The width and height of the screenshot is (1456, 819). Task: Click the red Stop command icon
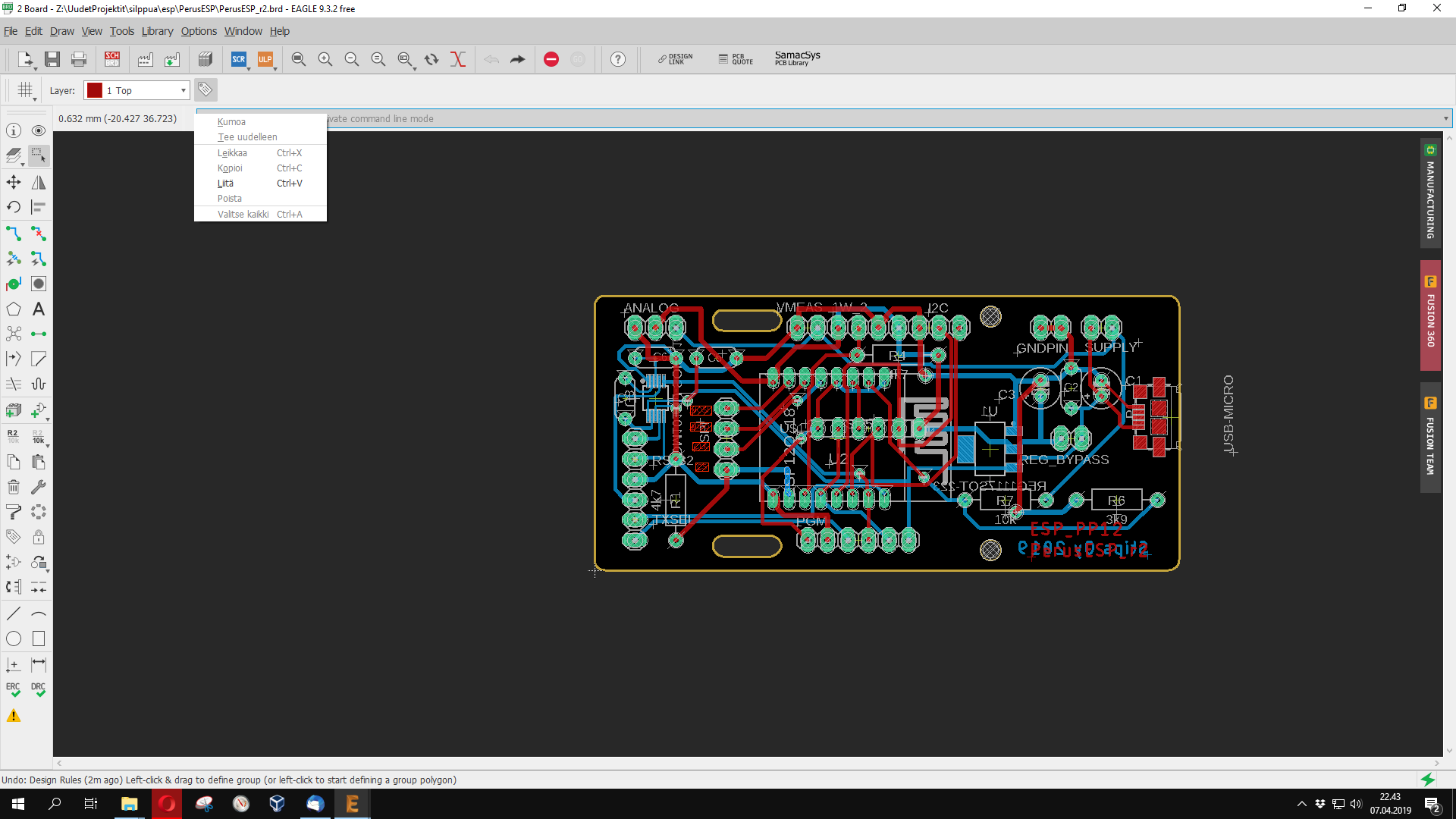[551, 59]
